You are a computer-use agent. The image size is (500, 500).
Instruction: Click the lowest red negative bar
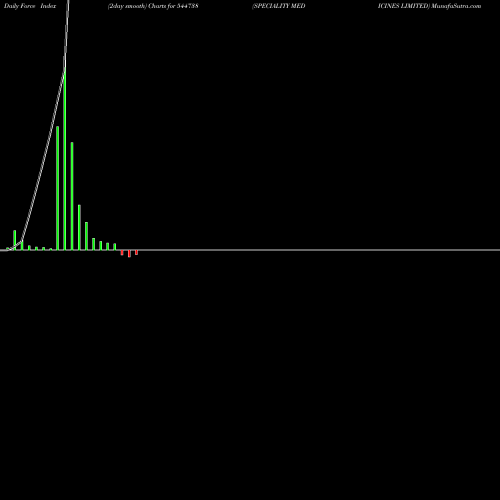pyautogui.click(x=129, y=254)
